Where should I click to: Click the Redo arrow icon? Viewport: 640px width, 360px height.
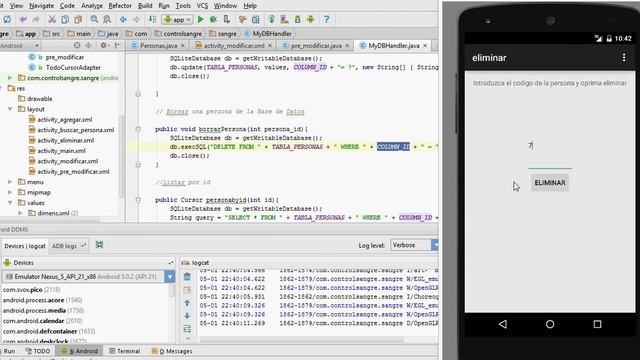(x=36, y=19)
